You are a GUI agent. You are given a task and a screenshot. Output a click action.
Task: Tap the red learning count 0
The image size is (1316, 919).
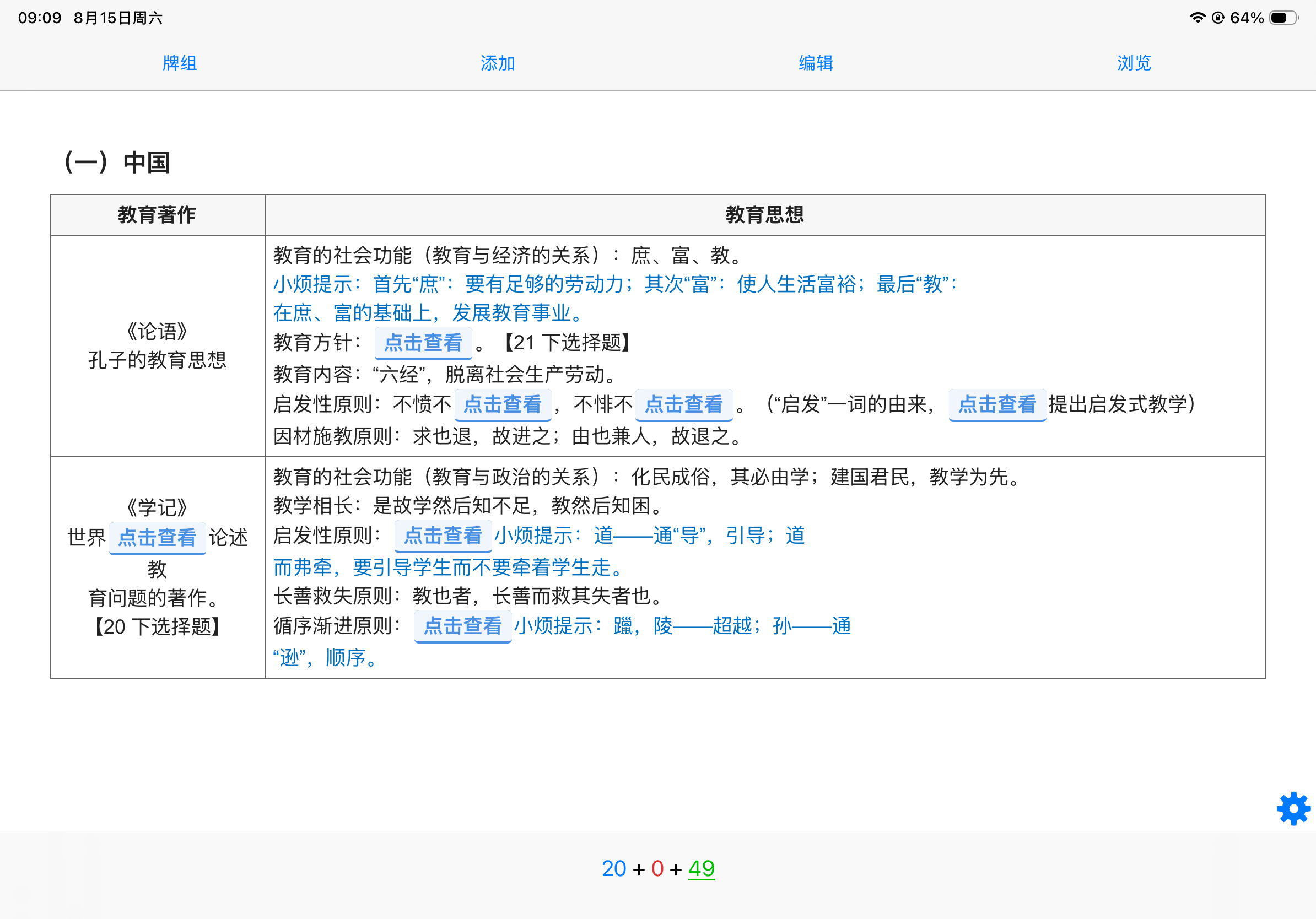(657, 868)
